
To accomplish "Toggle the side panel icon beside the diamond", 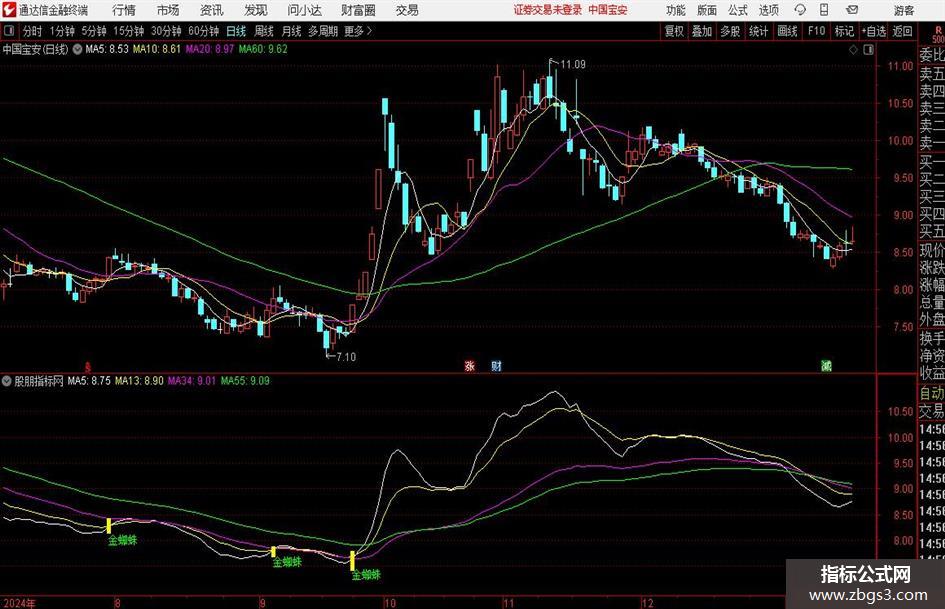I will pyautogui.click(x=868, y=50).
